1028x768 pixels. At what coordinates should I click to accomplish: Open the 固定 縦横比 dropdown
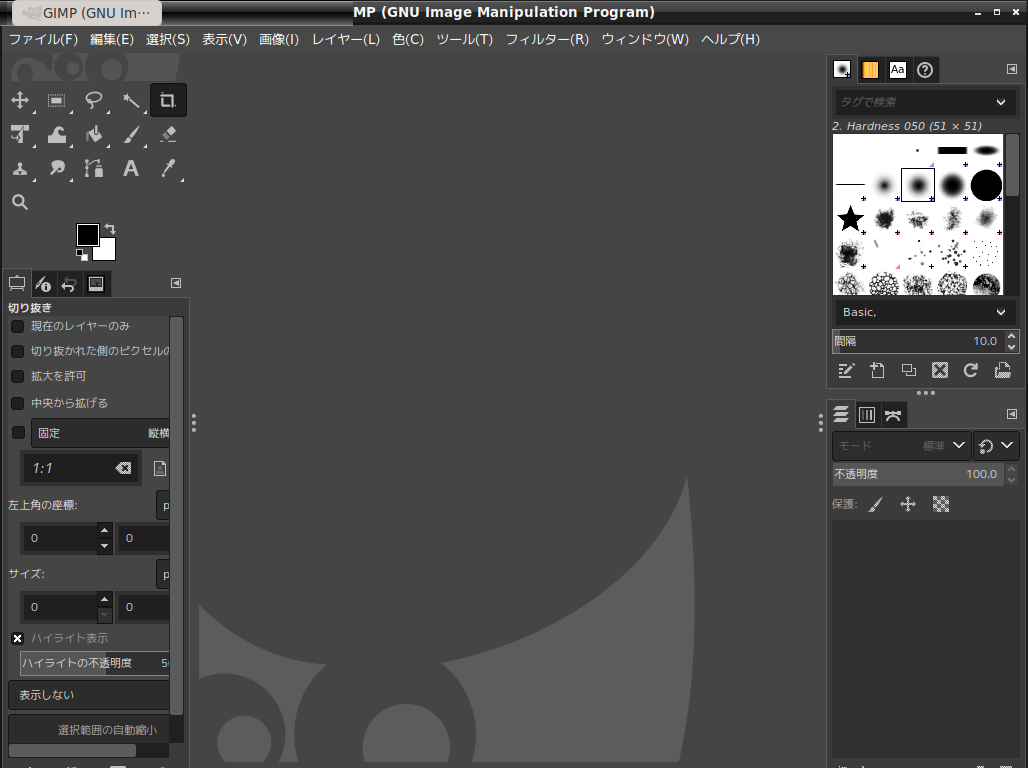[x=100, y=433]
